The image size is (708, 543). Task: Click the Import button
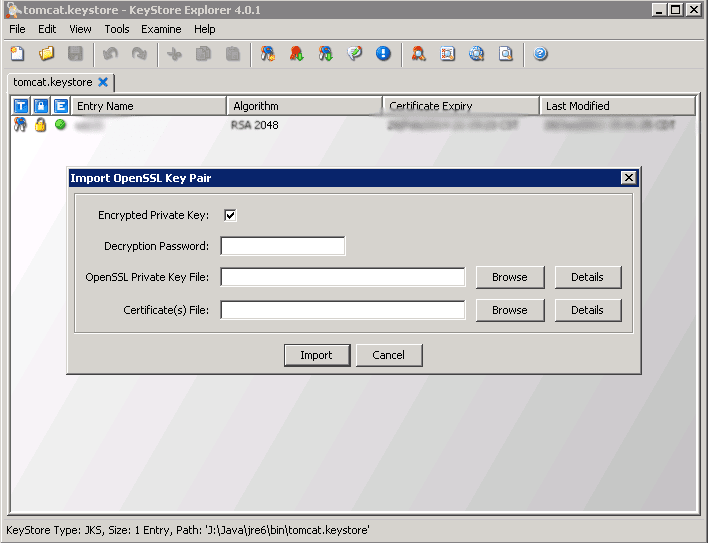coord(317,355)
